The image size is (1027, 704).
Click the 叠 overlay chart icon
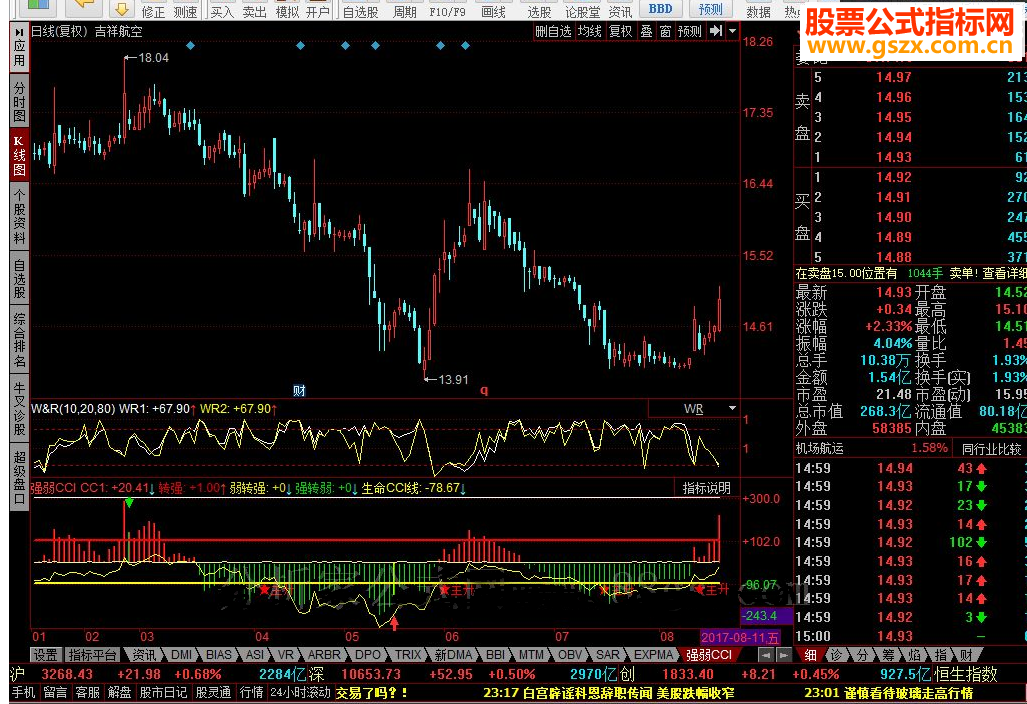[x=646, y=31]
